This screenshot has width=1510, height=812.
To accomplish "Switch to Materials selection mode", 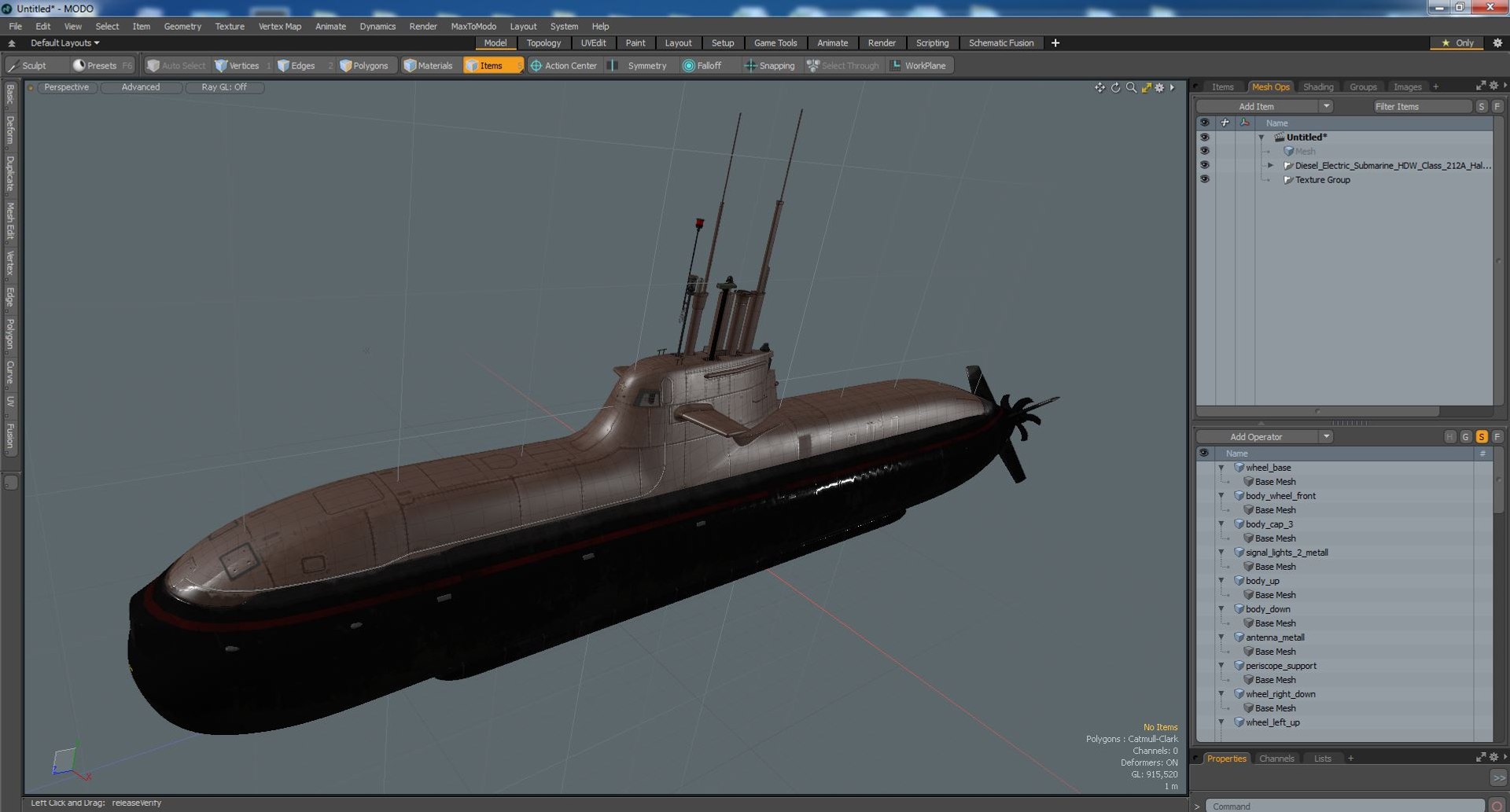I will [x=429, y=65].
